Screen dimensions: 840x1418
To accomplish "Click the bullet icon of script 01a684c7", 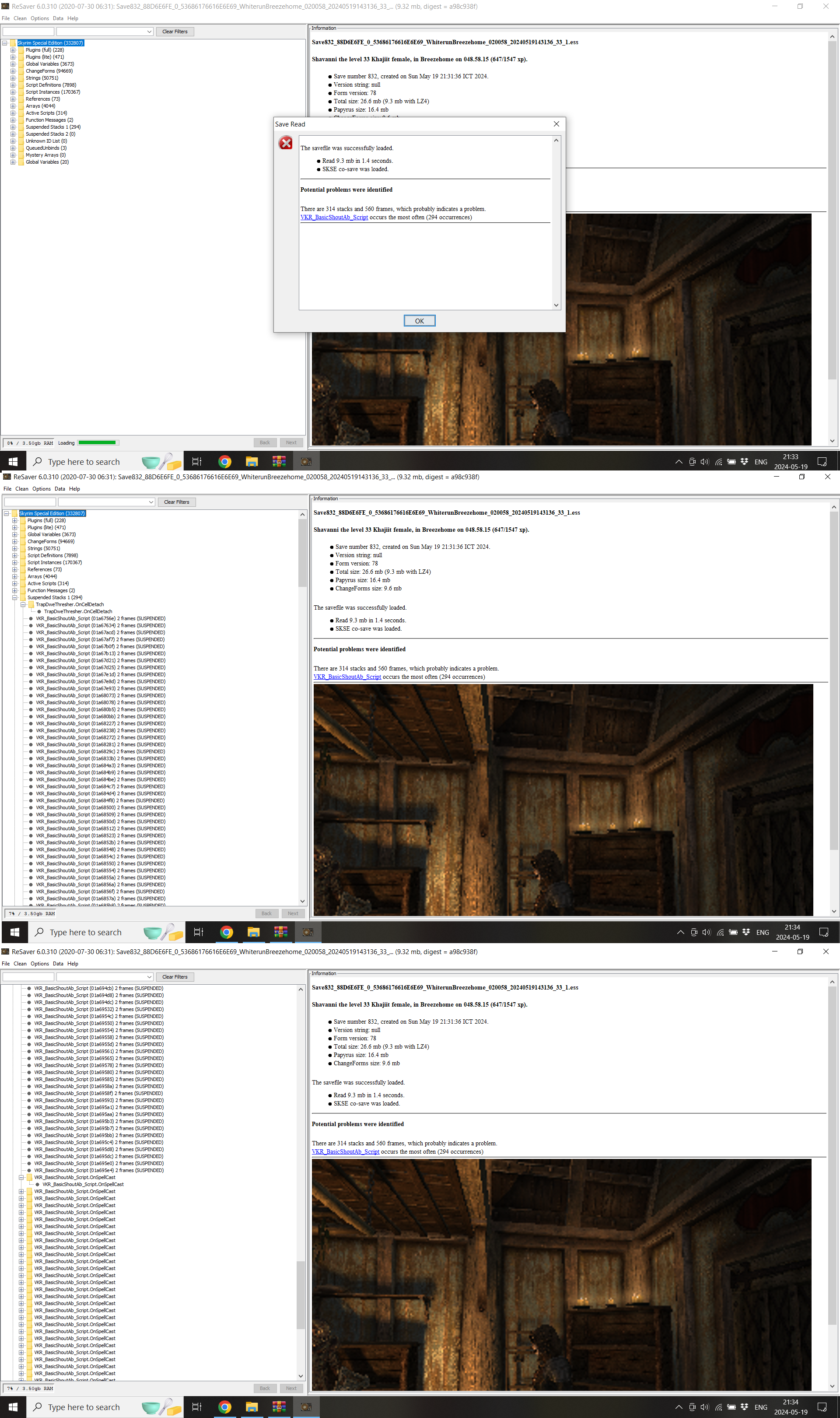I will click(31, 787).
